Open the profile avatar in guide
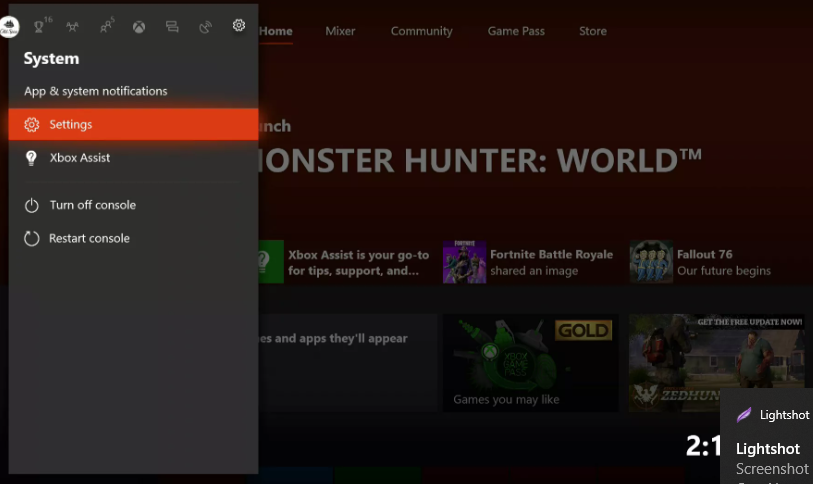The height and width of the screenshot is (484, 813). click(9, 26)
